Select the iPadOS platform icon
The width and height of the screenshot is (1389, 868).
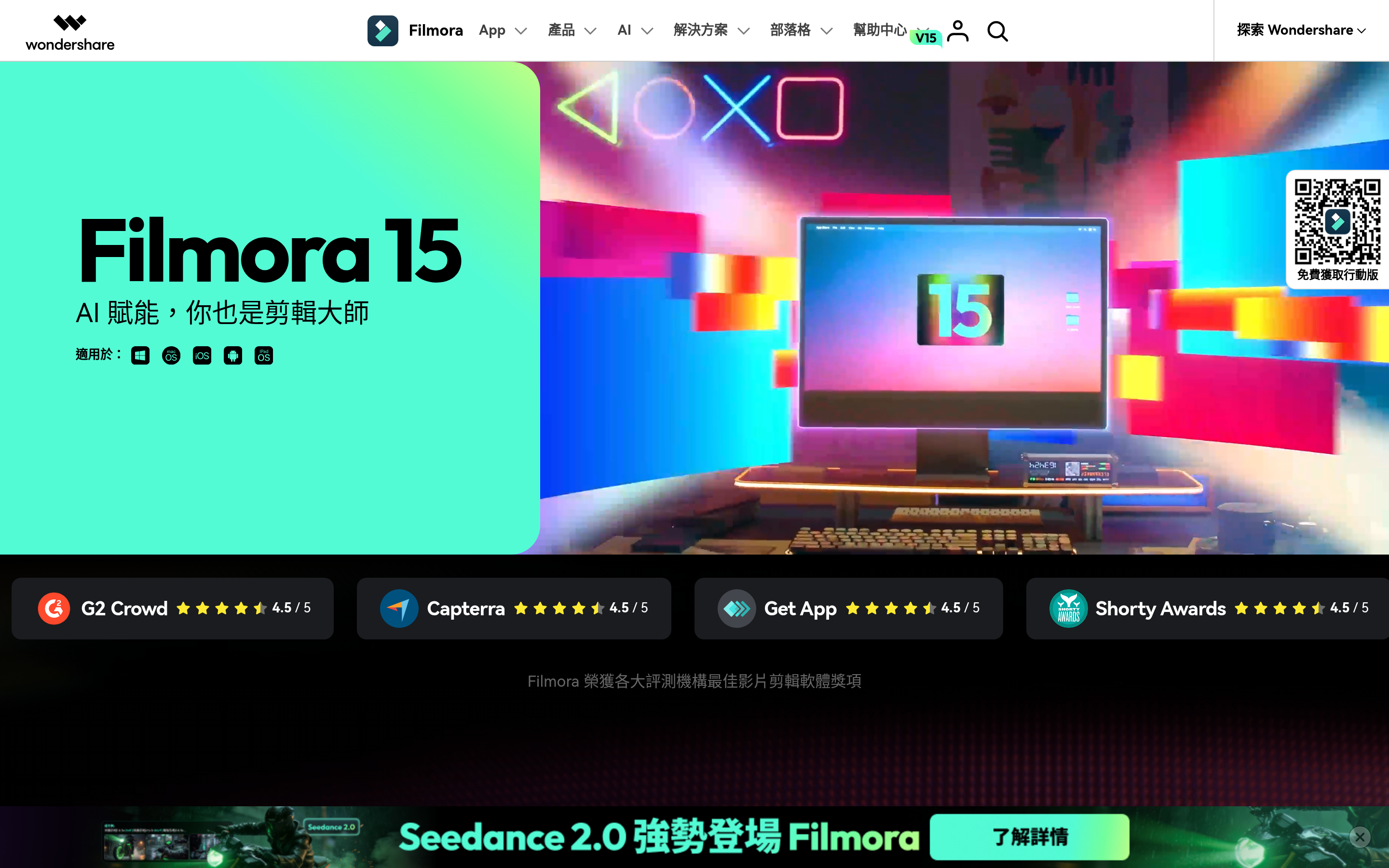(x=264, y=356)
